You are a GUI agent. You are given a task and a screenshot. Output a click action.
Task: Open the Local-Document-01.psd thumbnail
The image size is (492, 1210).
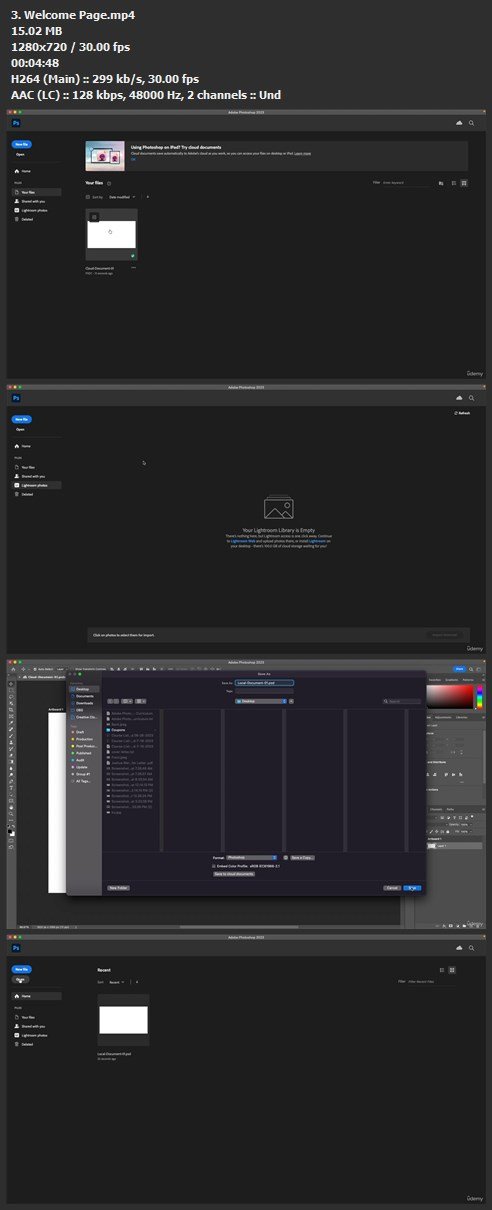[123, 1020]
